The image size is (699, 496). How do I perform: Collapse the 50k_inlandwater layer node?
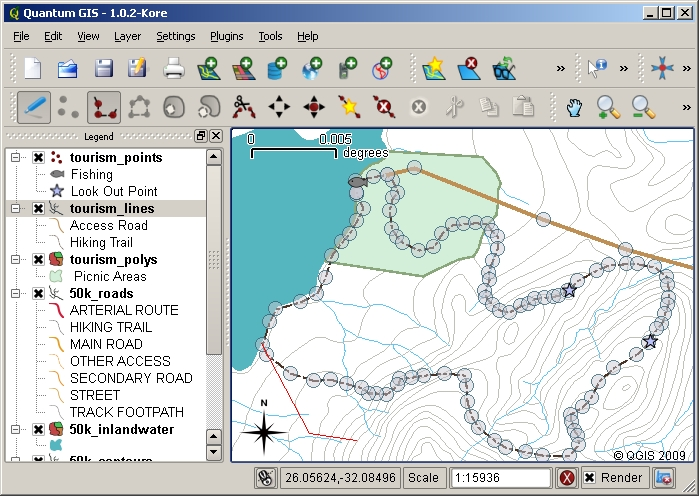pyautogui.click(x=16, y=430)
